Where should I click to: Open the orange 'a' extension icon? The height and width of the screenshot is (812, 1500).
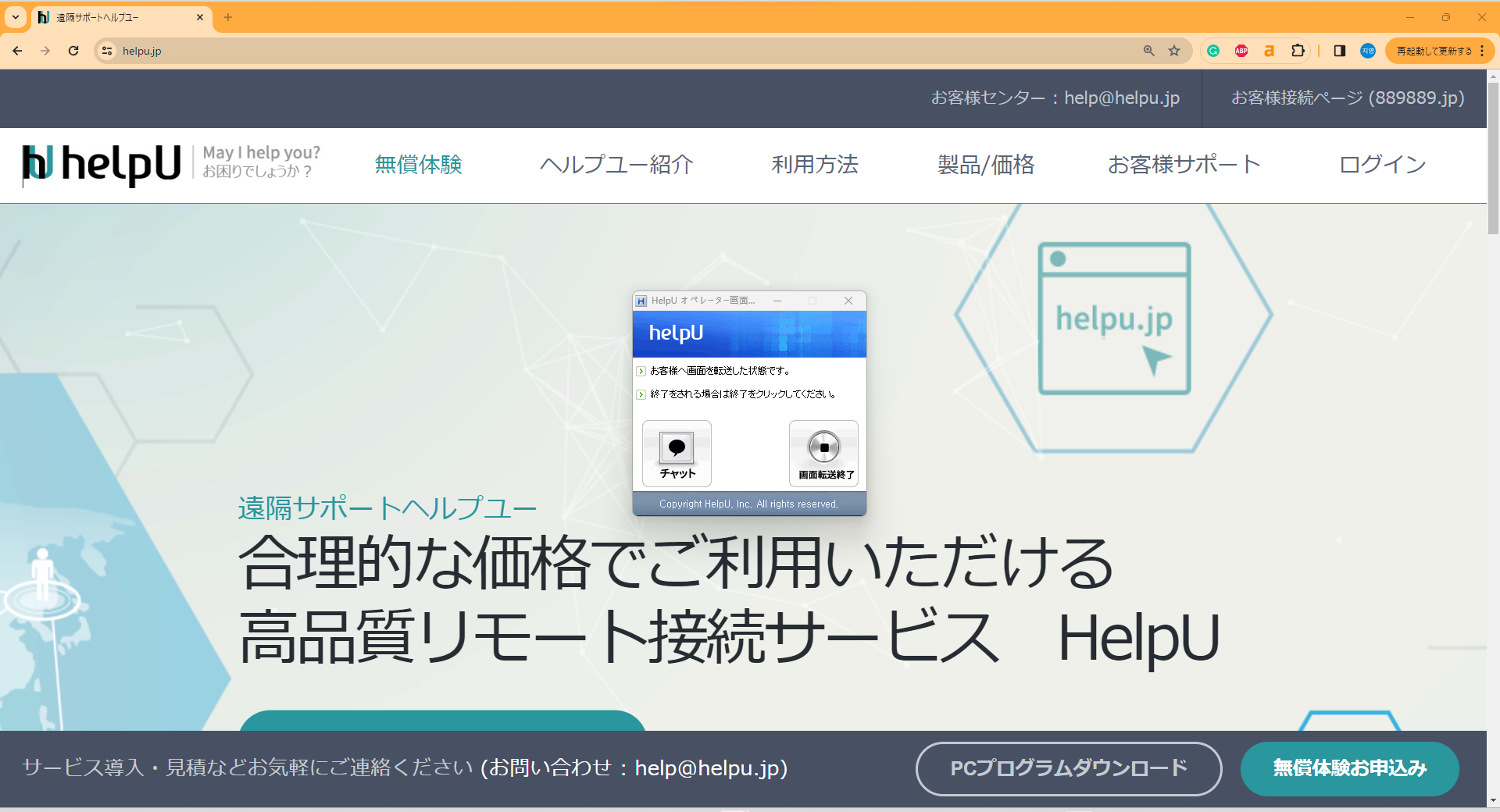click(x=1269, y=51)
